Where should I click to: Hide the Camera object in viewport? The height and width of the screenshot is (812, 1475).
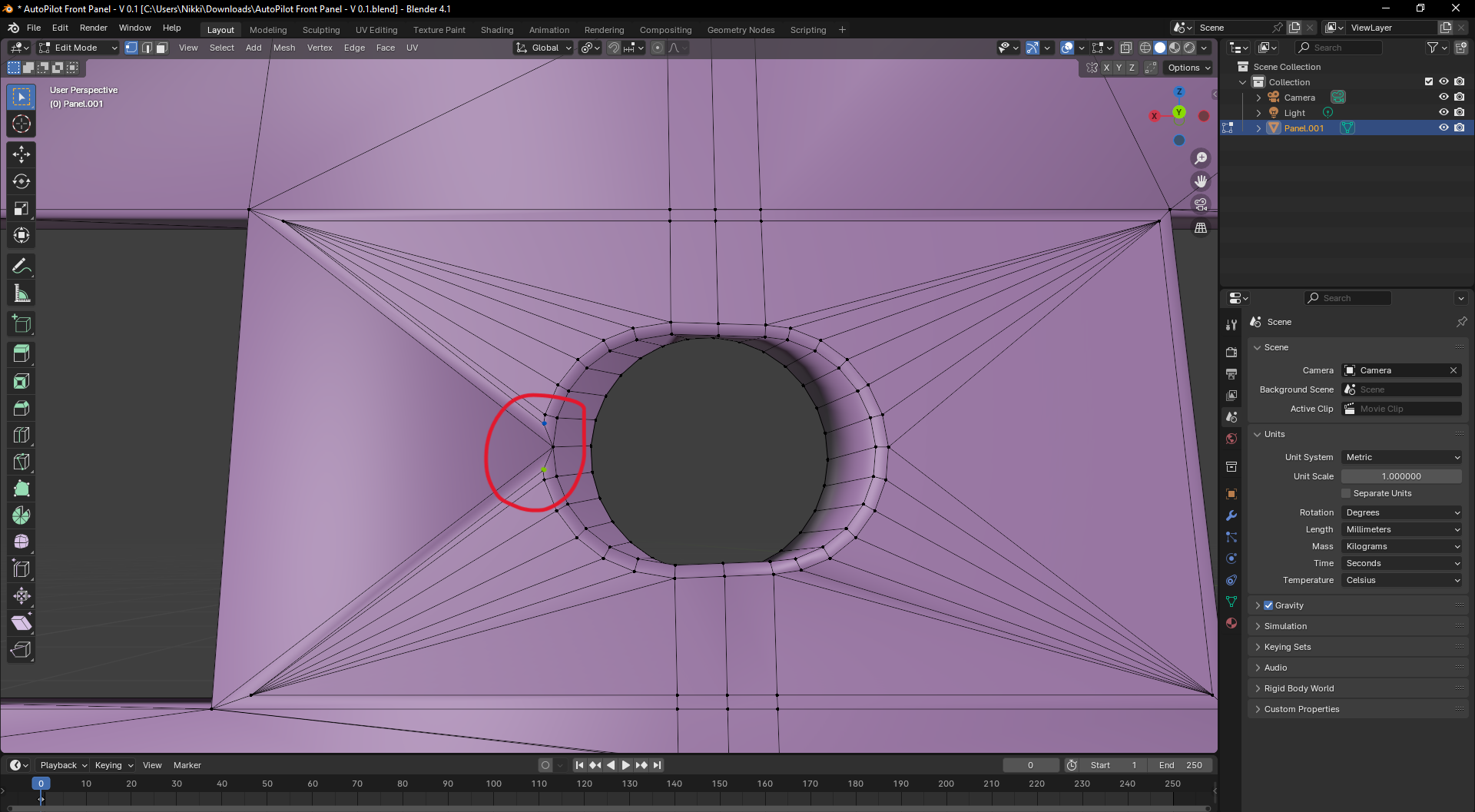point(1444,98)
